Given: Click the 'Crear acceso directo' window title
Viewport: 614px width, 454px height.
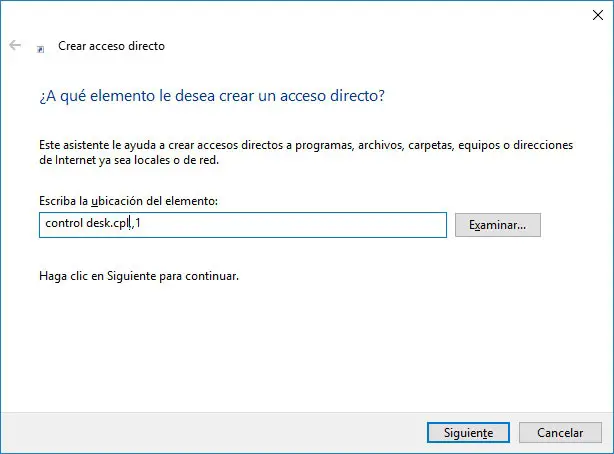Looking at the screenshot, I should (x=111, y=46).
